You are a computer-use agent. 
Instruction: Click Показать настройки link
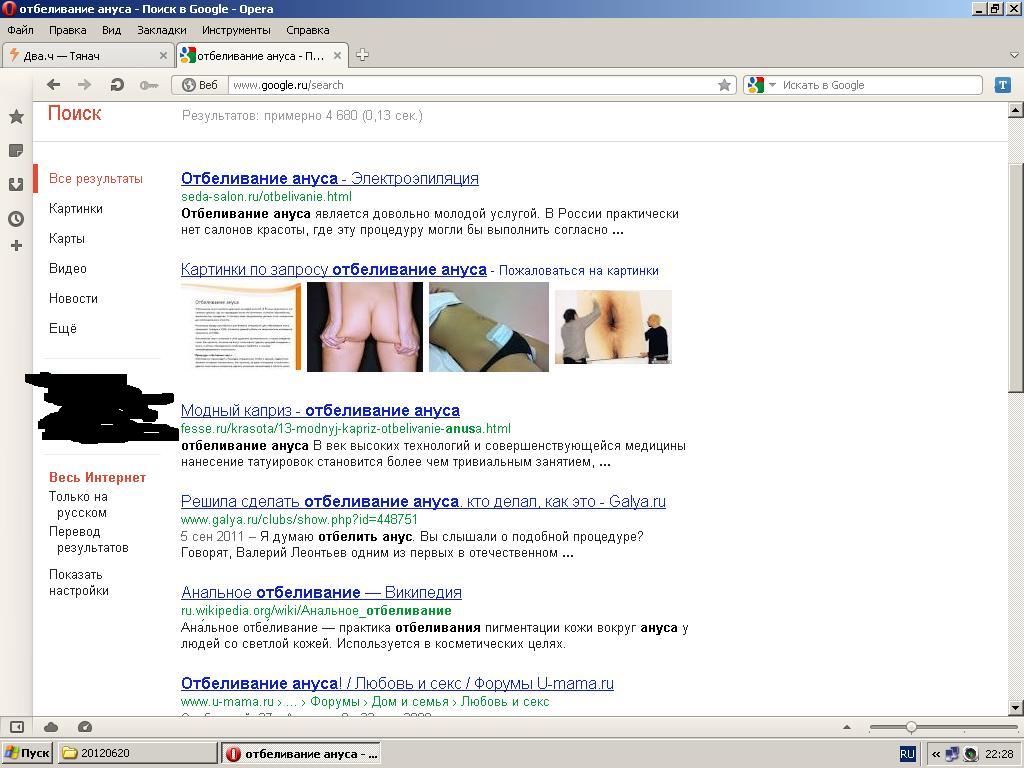pos(79,583)
